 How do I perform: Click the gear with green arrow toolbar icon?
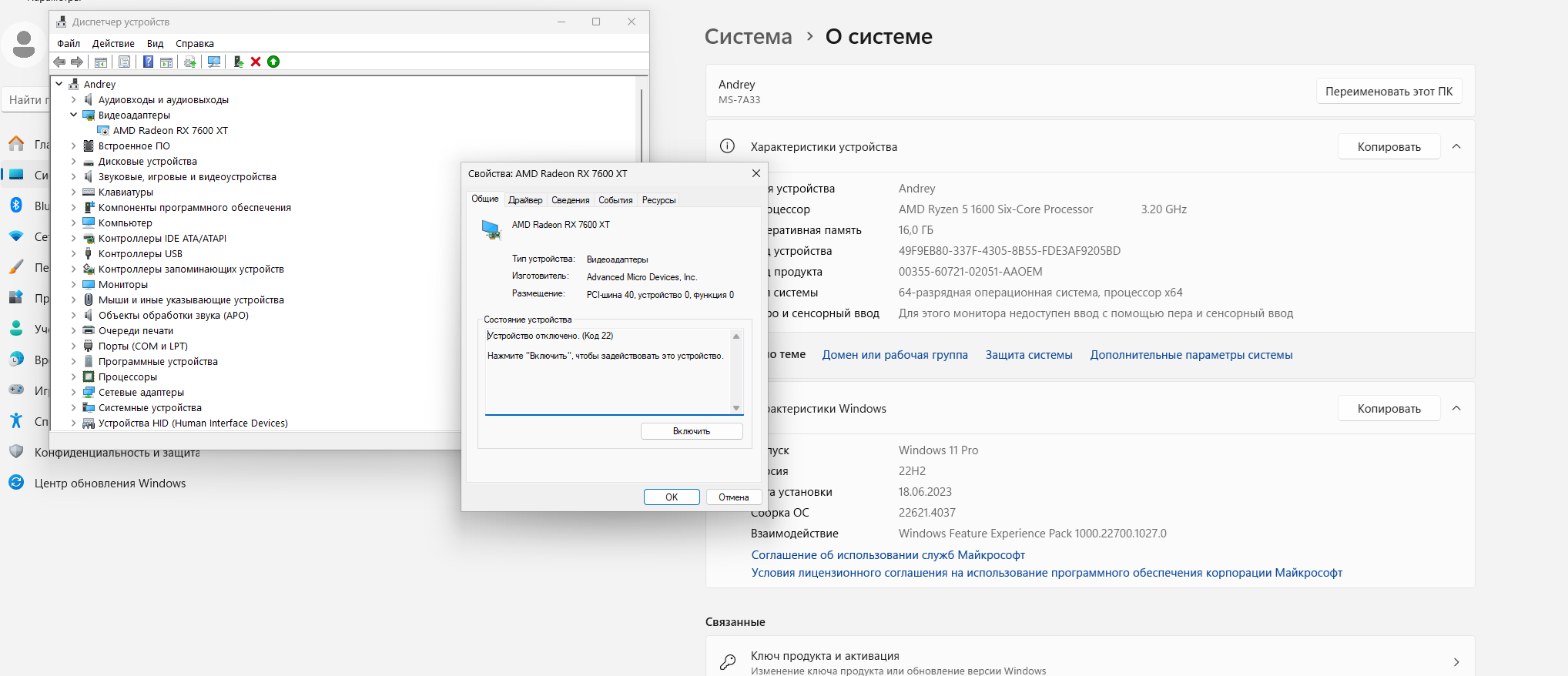pos(189,62)
